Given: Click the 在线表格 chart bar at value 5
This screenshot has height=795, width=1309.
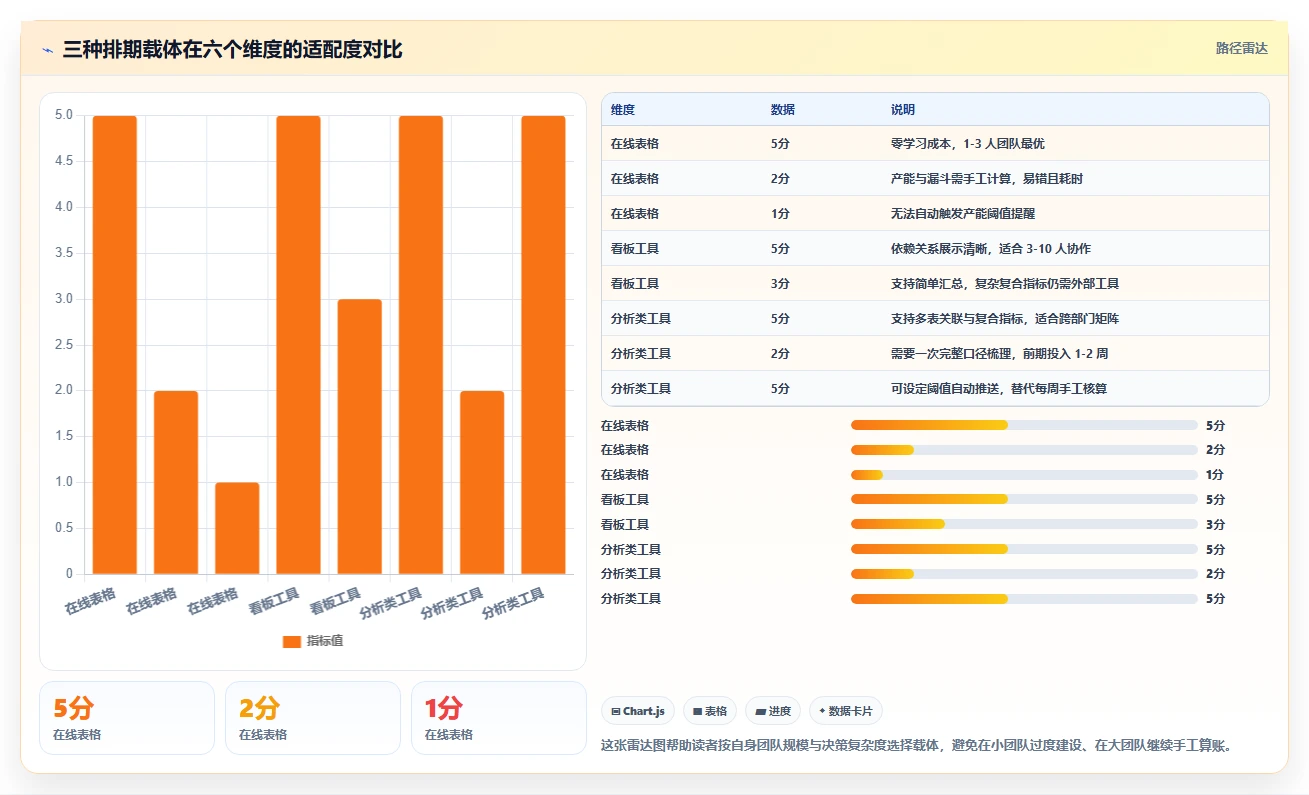Looking at the screenshot, I should [x=115, y=345].
